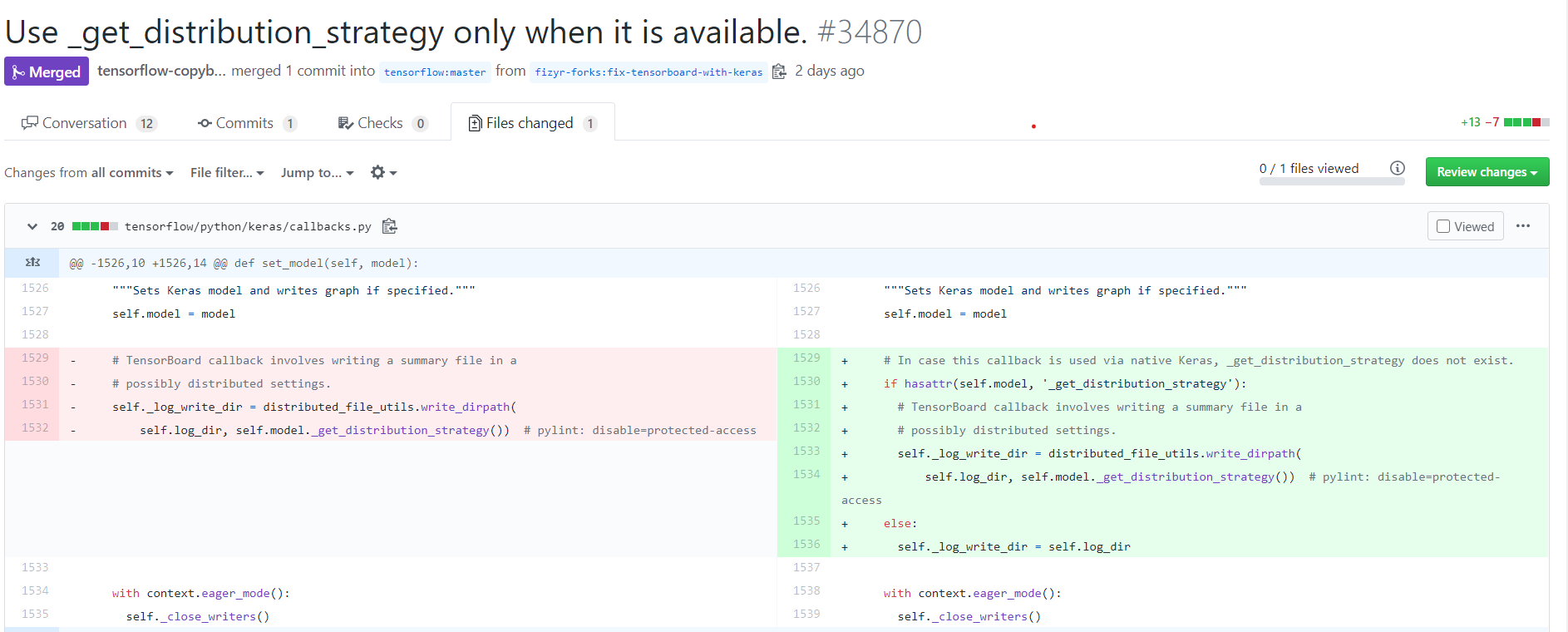Screen dimensions: 1568x632
Task: Open Changes from all commits dropdown
Action: point(89,172)
